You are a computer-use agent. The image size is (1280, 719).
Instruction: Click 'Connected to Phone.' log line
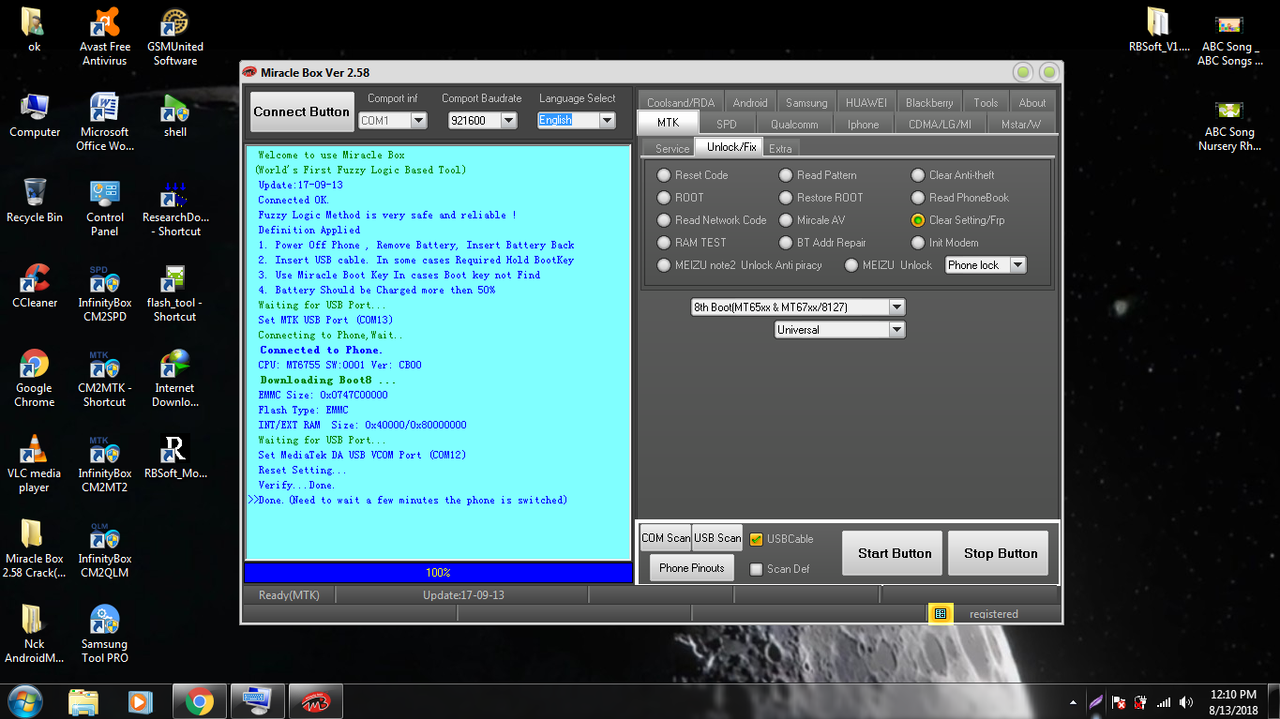point(321,350)
